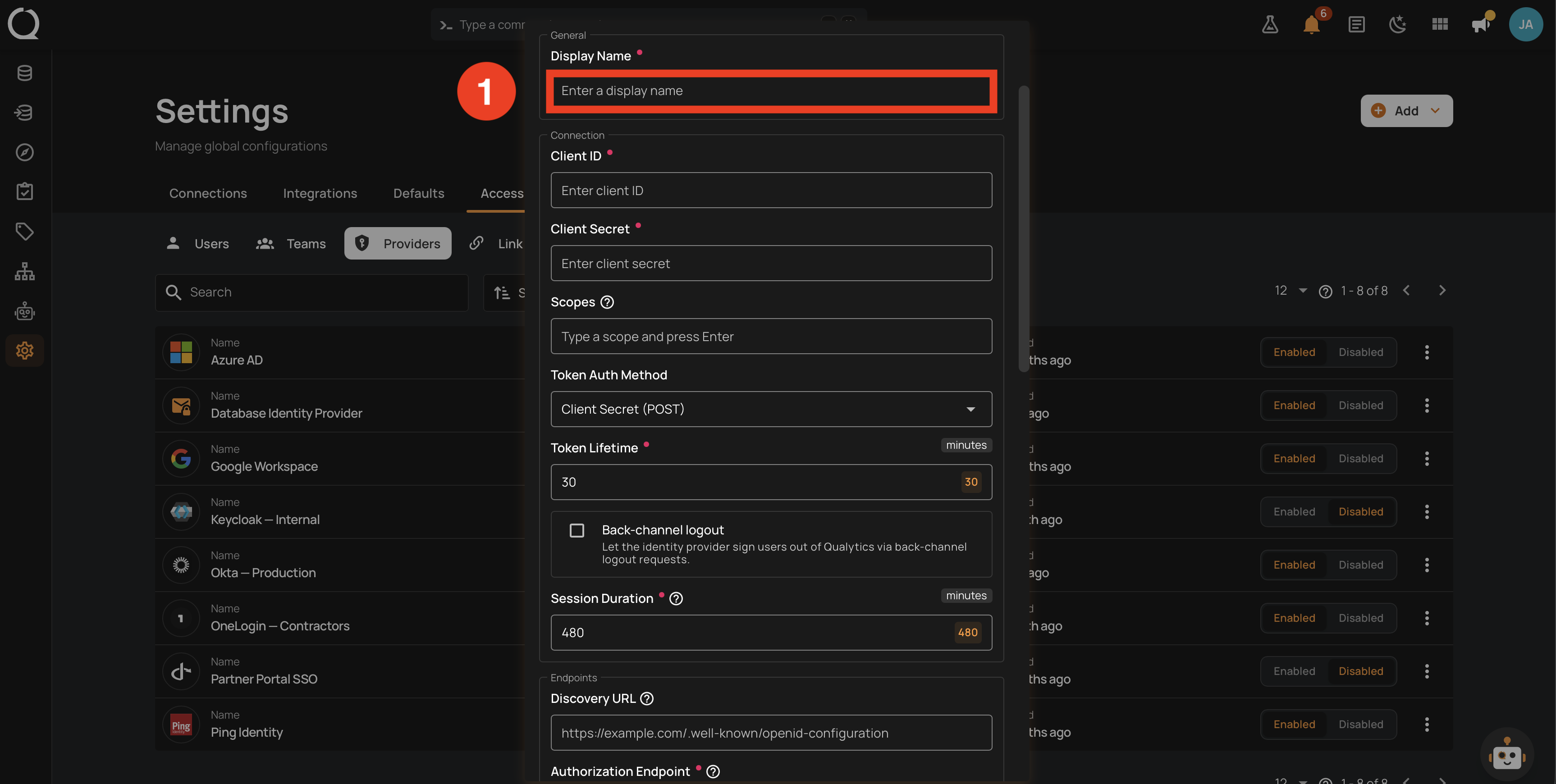Click the dialog's vertical scrollbar thumb

point(1023,228)
